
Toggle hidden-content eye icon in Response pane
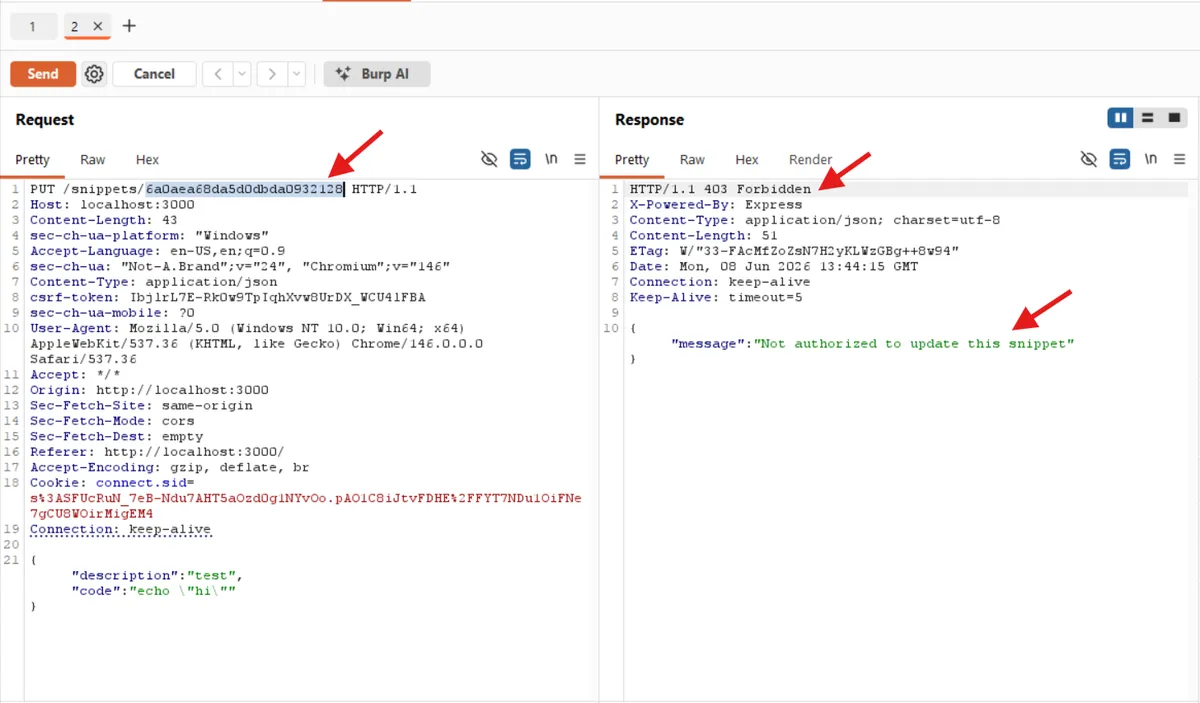coord(1089,159)
